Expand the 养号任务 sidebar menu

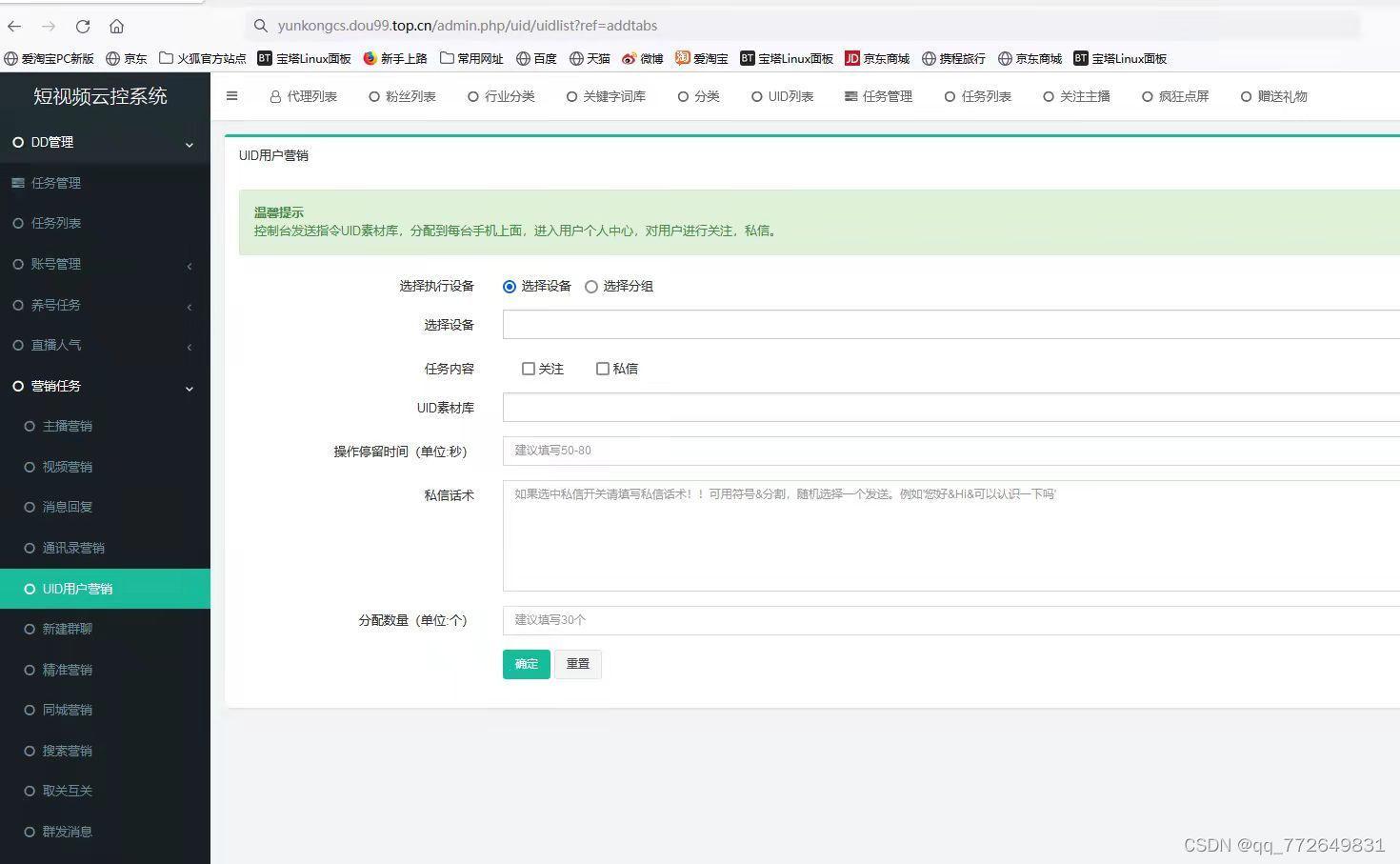[105, 305]
